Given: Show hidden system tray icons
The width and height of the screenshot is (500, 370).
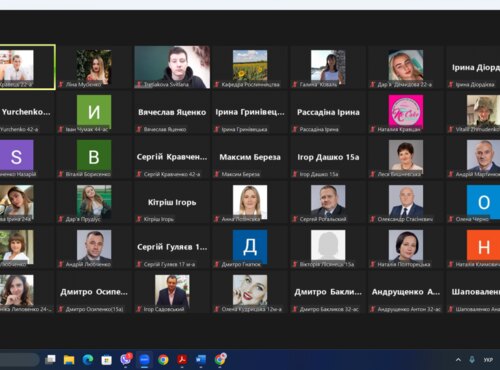Looking at the screenshot, I should pyautogui.click(x=458, y=360).
